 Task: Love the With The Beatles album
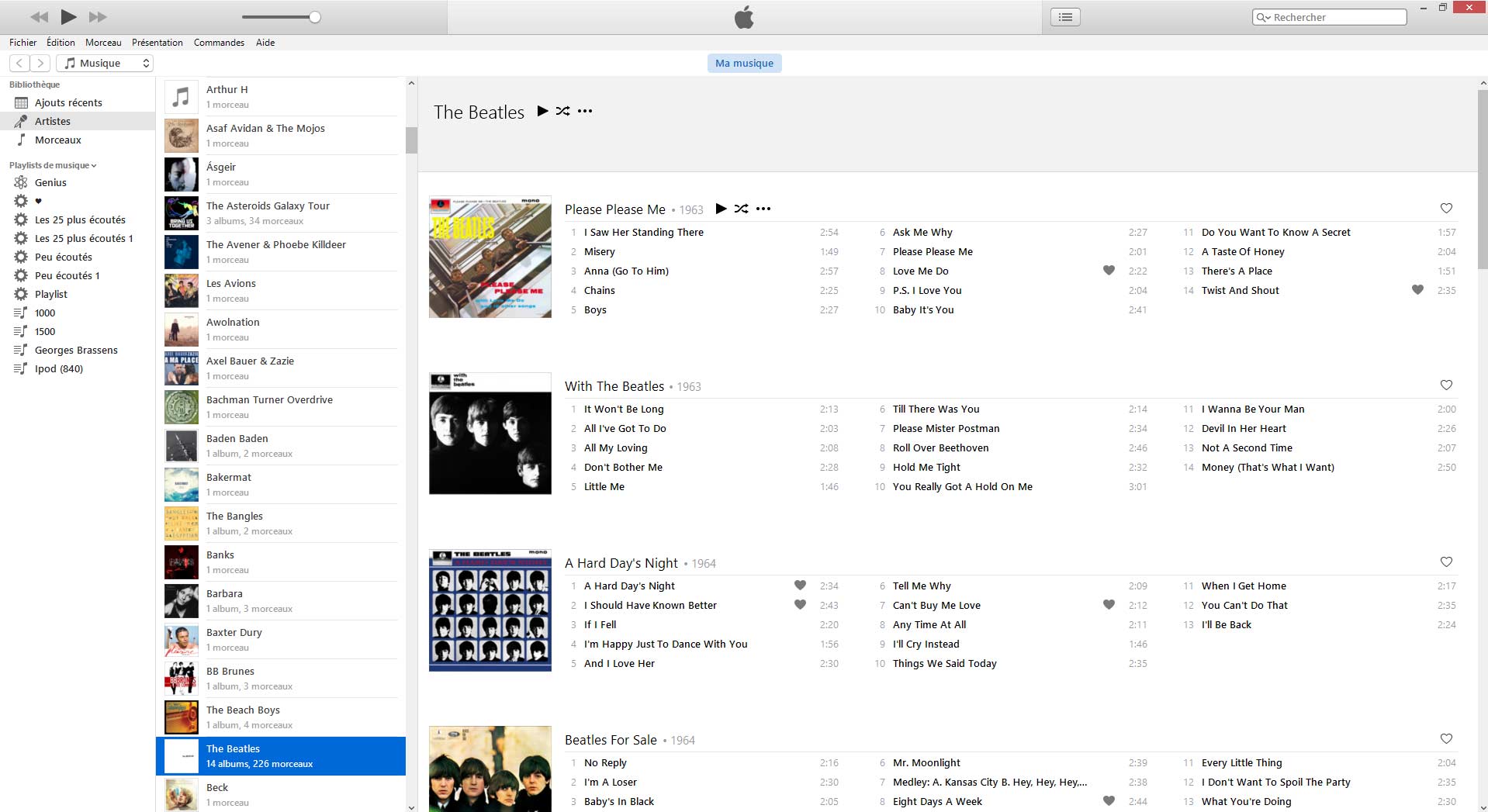(x=1446, y=385)
